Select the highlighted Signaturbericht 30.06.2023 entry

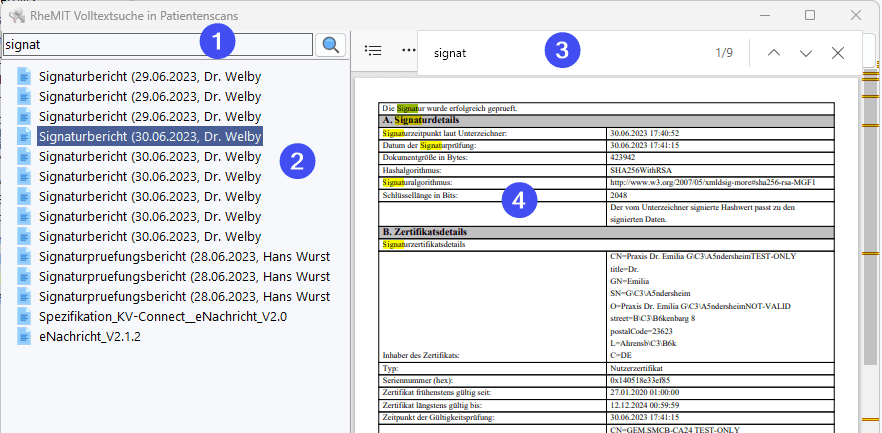(149, 137)
